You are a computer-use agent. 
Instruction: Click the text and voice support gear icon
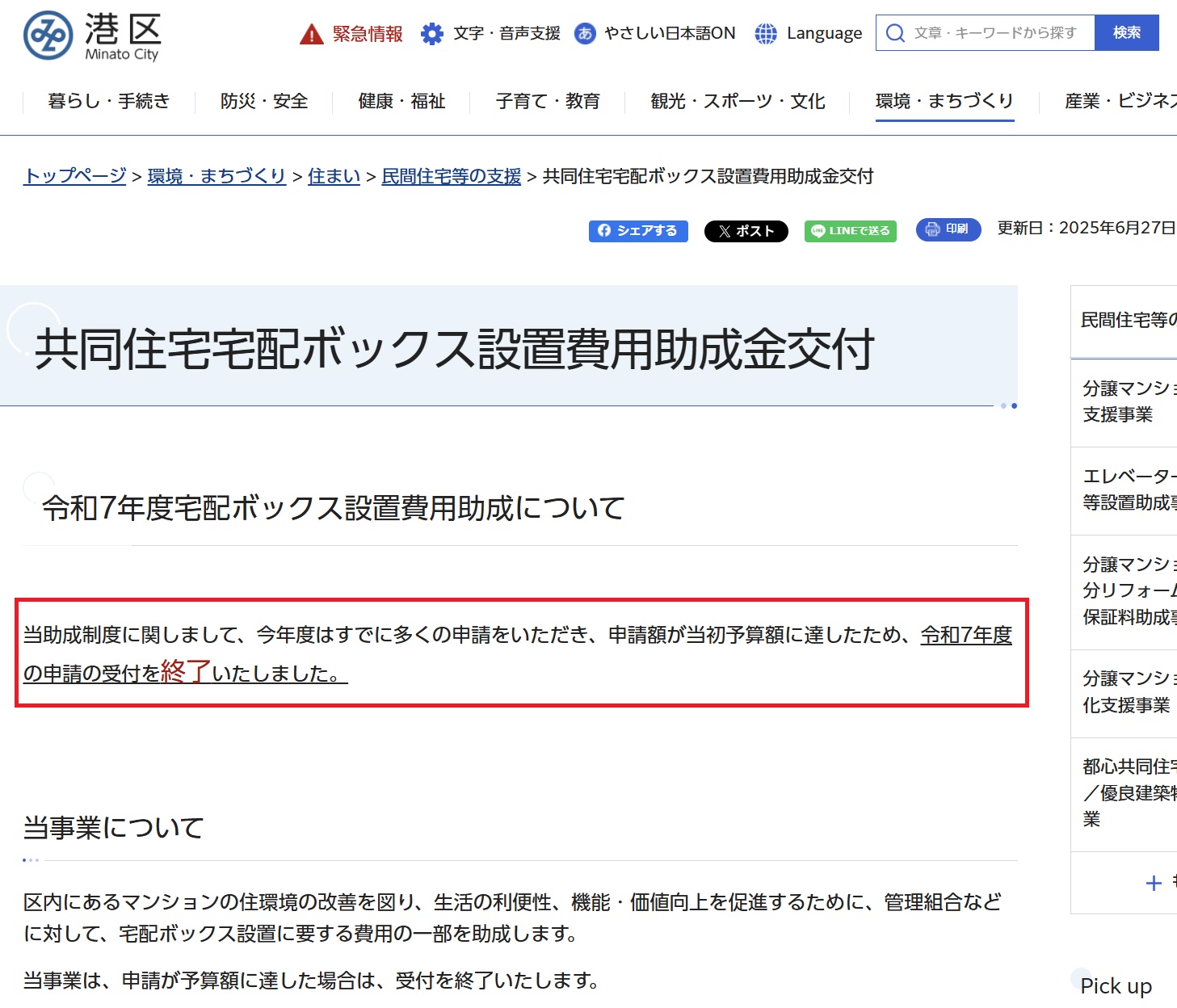[x=432, y=34]
